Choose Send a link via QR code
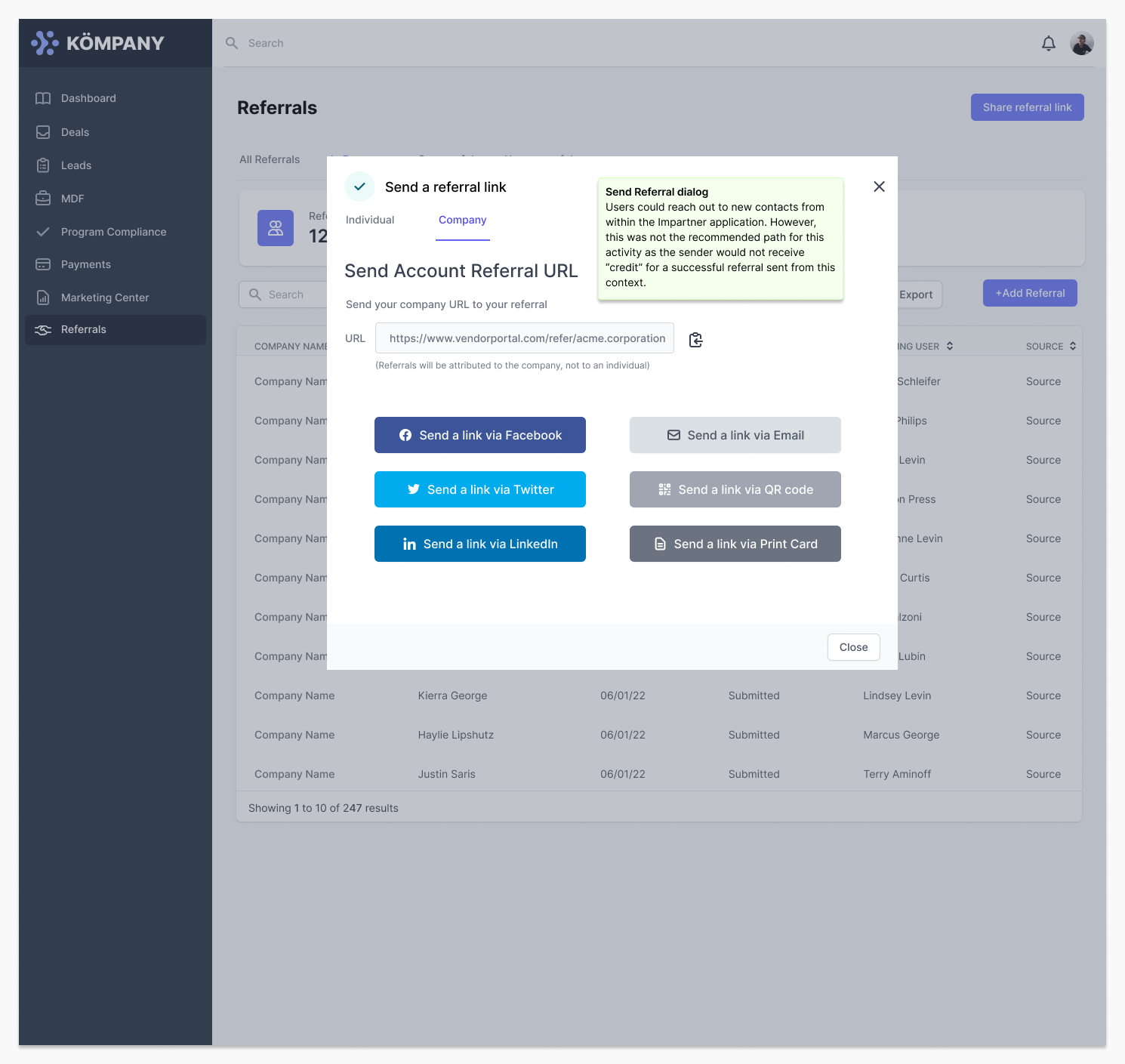 pyautogui.click(x=735, y=489)
